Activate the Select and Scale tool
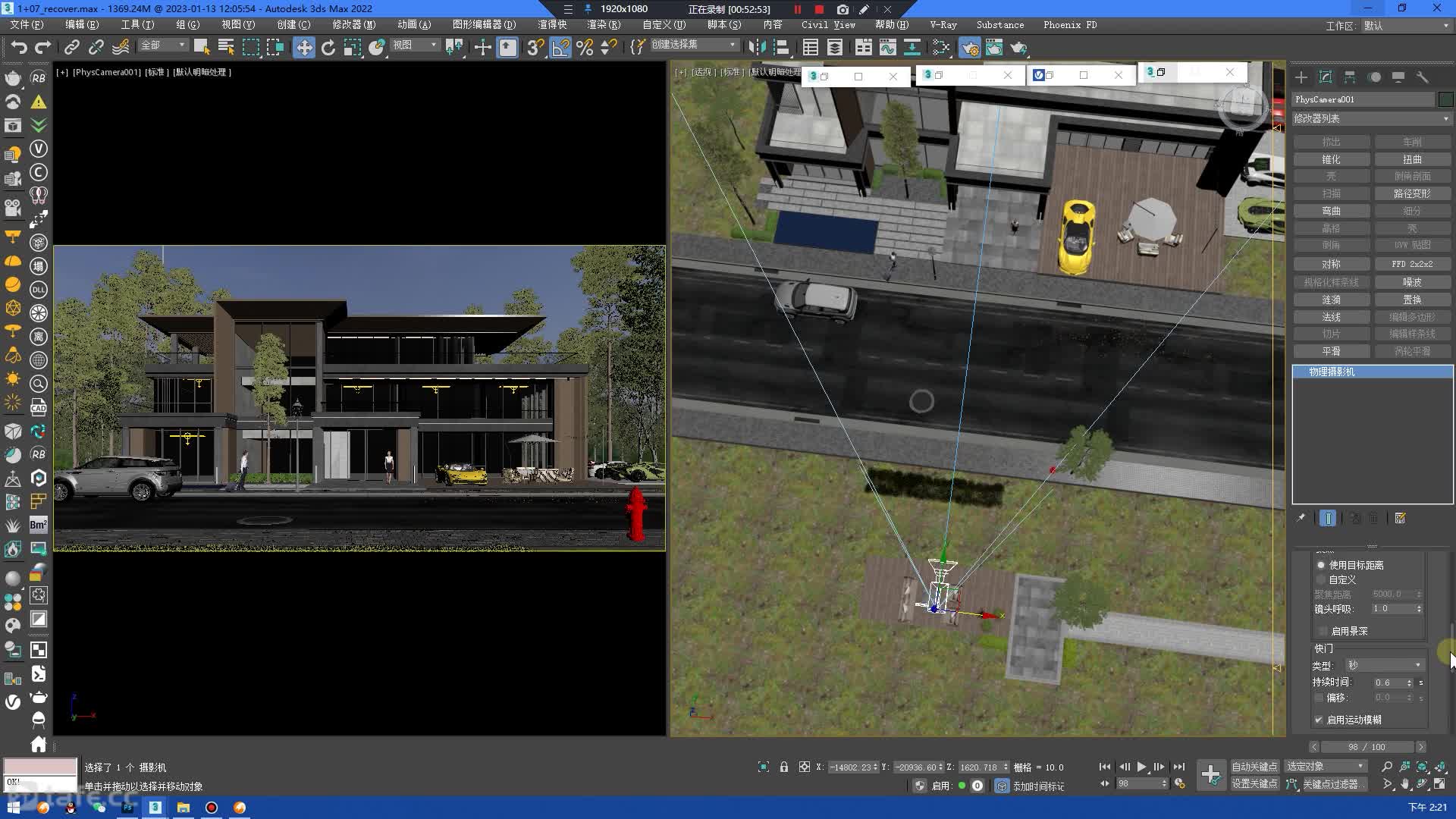 click(353, 48)
